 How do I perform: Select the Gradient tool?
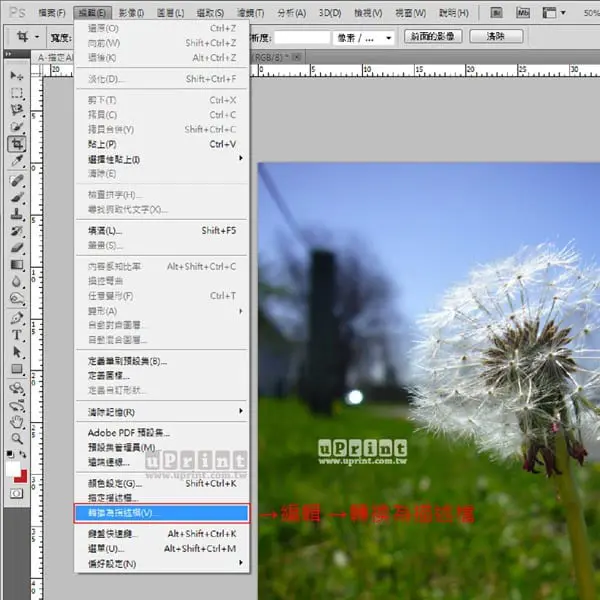[16, 265]
